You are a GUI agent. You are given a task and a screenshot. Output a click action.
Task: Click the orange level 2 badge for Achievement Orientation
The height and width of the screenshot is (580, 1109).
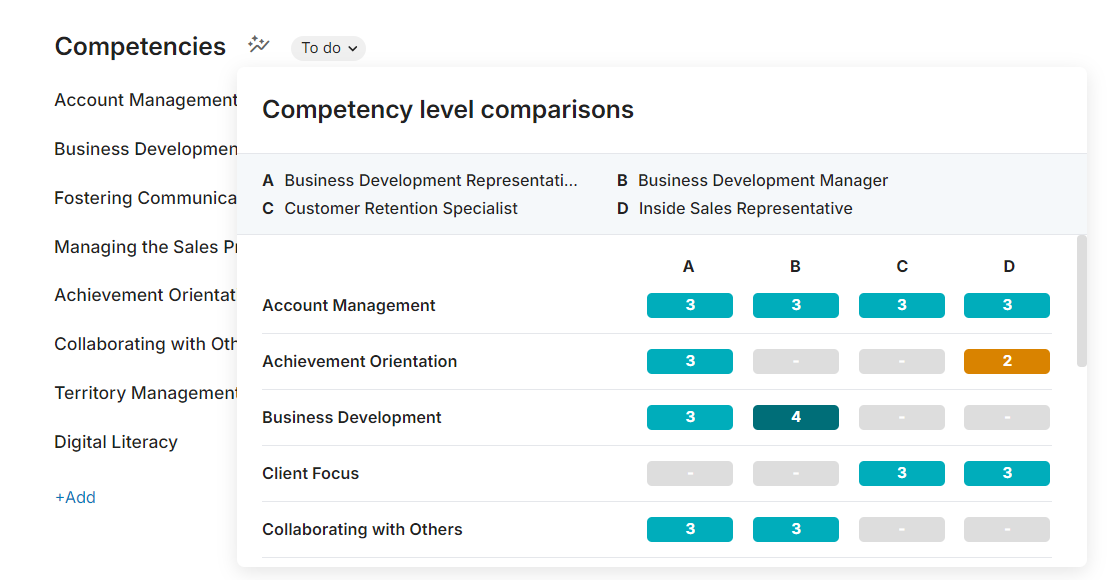click(1007, 361)
